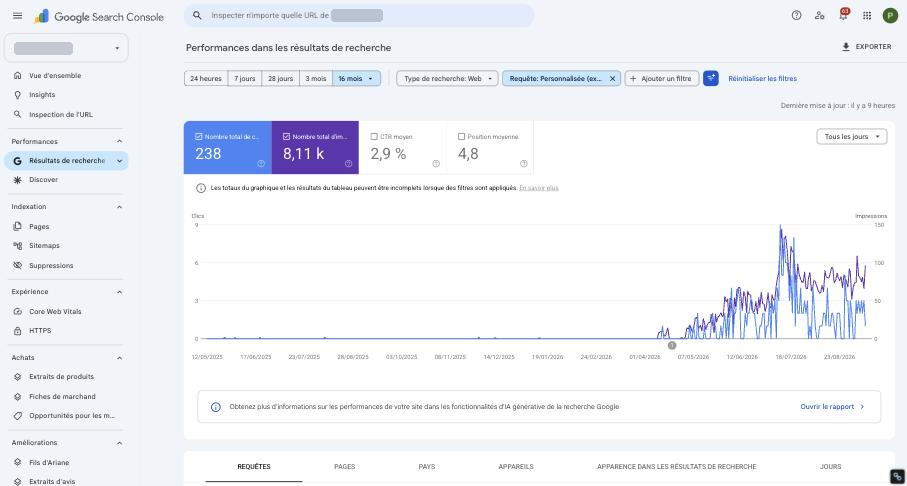Viewport: 907px width, 486px height.
Task: Switch to the APPAREILS tab
Action: [x=516, y=466]
